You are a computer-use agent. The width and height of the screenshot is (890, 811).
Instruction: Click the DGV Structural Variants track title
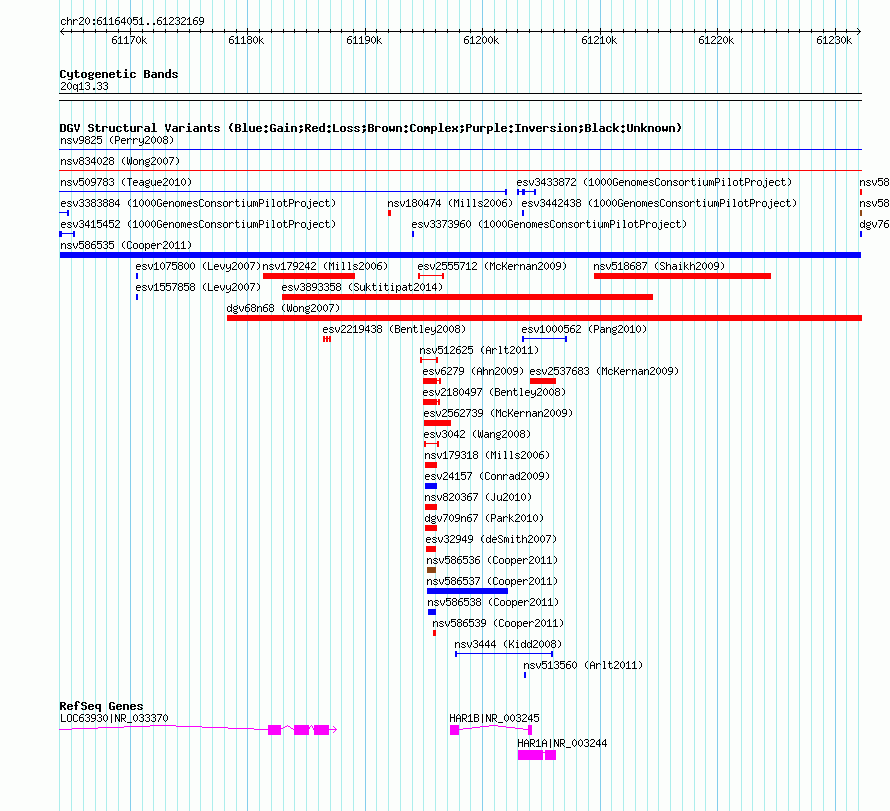[x=371, y=128]
